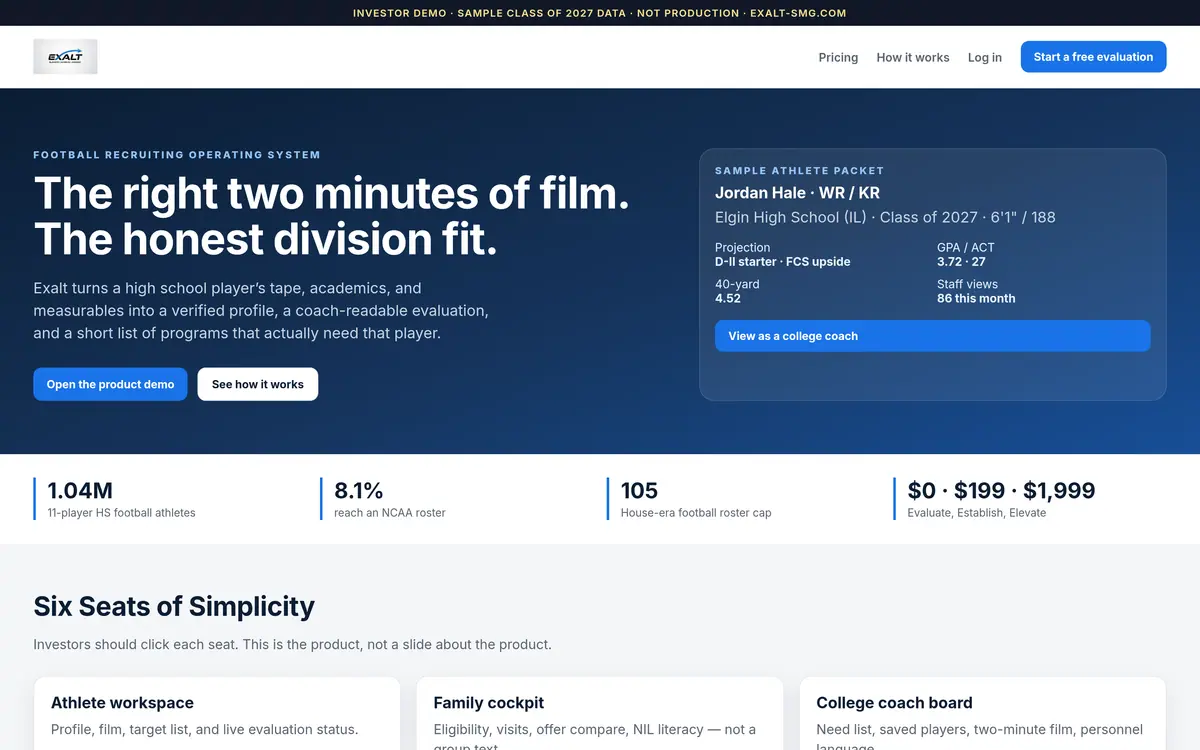1200x750 pixels.
Task: Click Staff views value 86 this month
Action: (x=976, y=298)
